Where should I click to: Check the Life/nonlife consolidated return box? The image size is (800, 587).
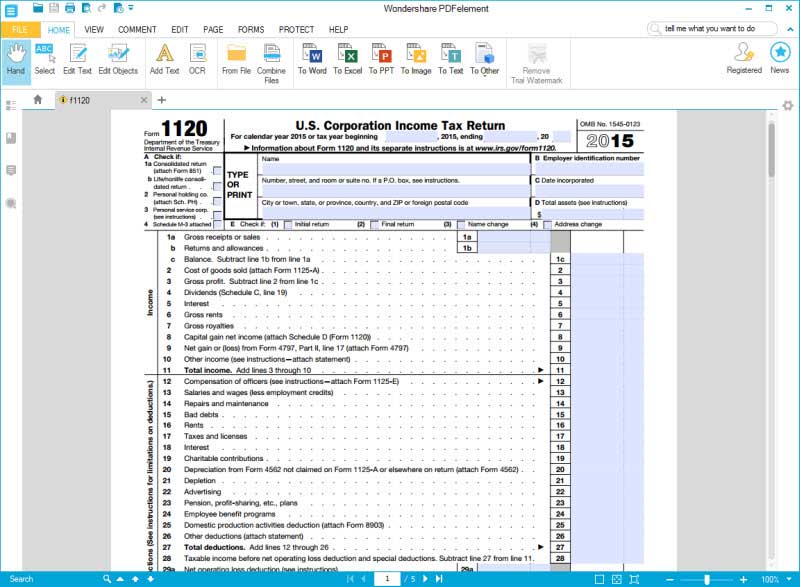217,186
